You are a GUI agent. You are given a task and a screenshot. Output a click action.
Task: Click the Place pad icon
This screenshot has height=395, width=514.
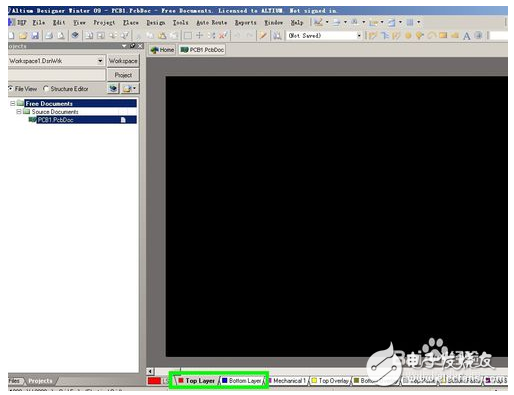pos(408,35)
